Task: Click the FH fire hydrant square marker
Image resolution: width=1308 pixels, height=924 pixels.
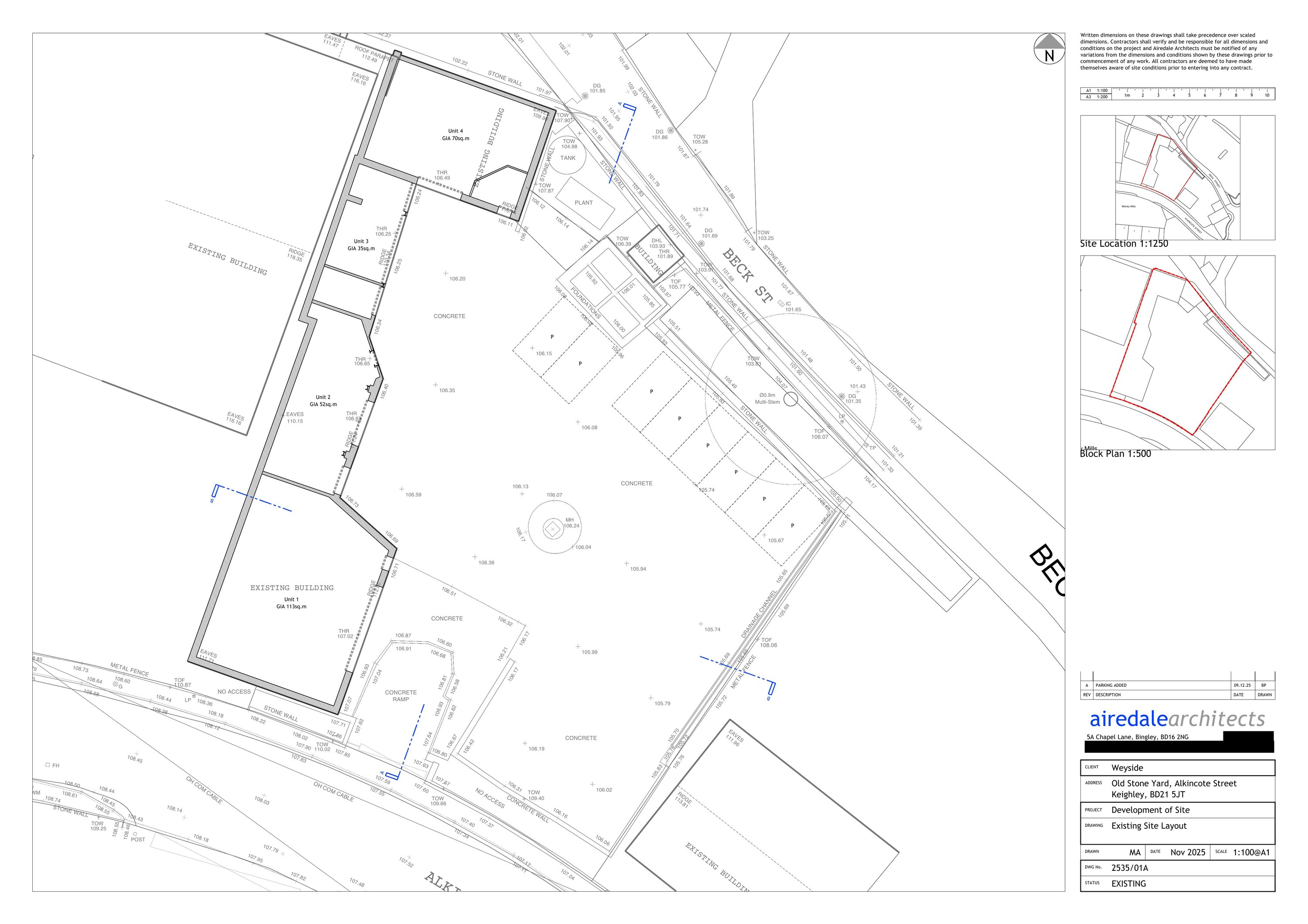Action: [x=48, y=765]
